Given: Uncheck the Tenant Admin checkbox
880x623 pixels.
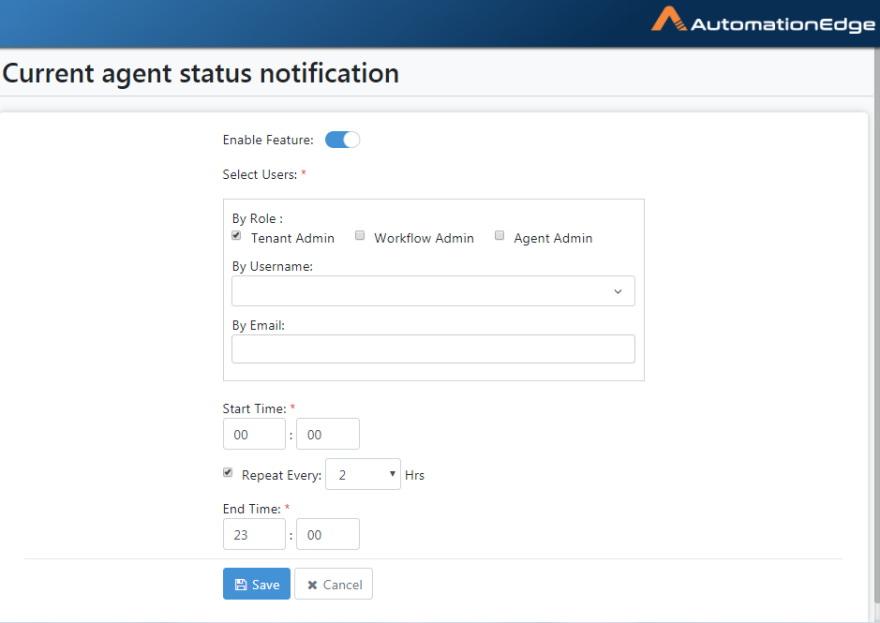Looking at the screenshot, I should (236, 235).
